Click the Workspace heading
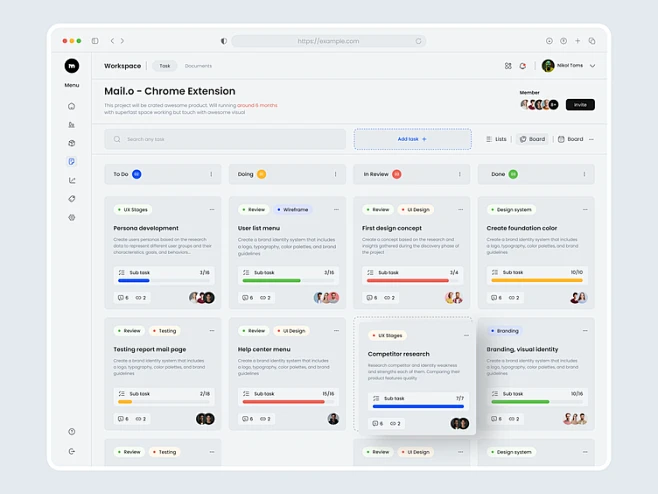Viewport: 658px width, 494px height. pyautogui.click(x=123, y=66)
